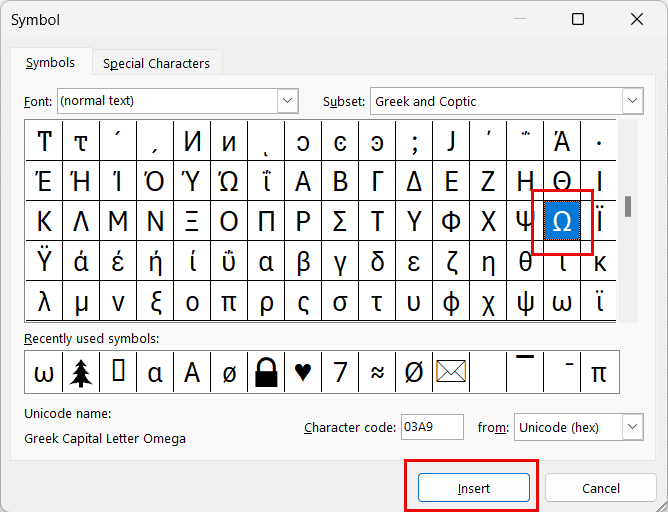
Task: Select the Greek question mark semicolon symbol
Action: 414,141
